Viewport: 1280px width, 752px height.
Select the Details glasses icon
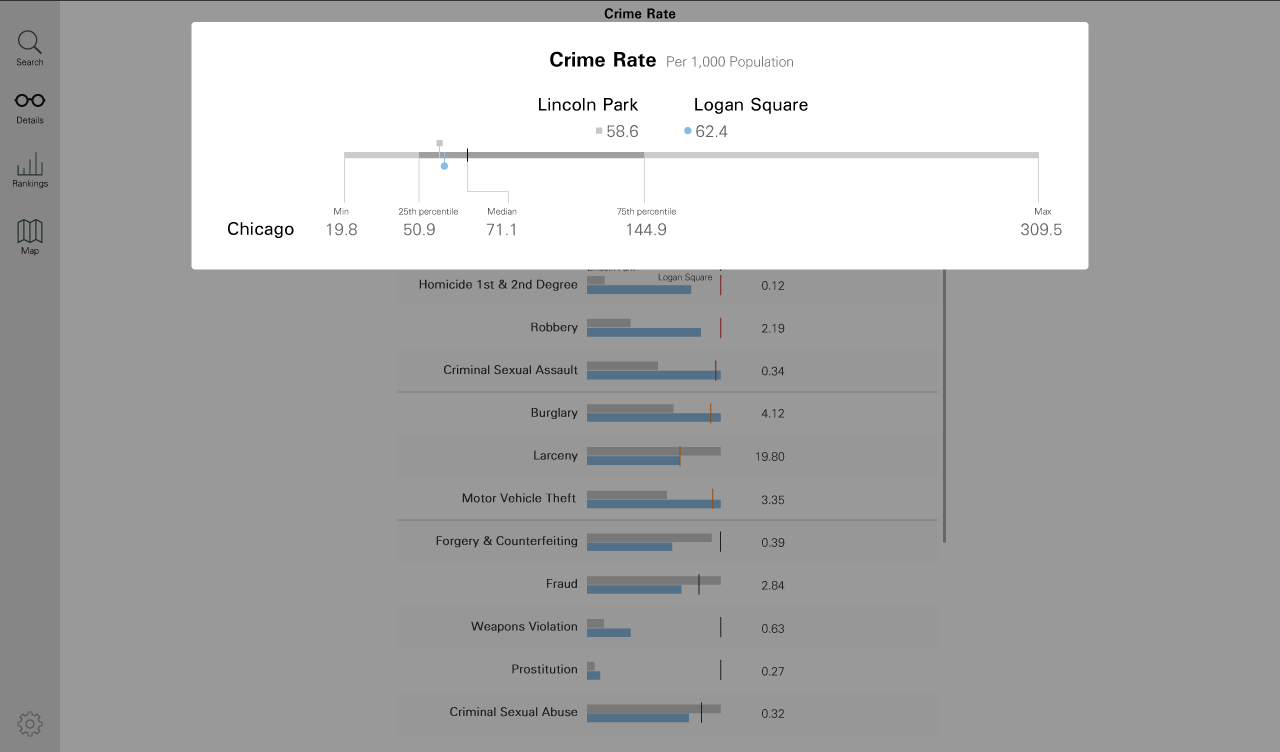tap(30, 100)
